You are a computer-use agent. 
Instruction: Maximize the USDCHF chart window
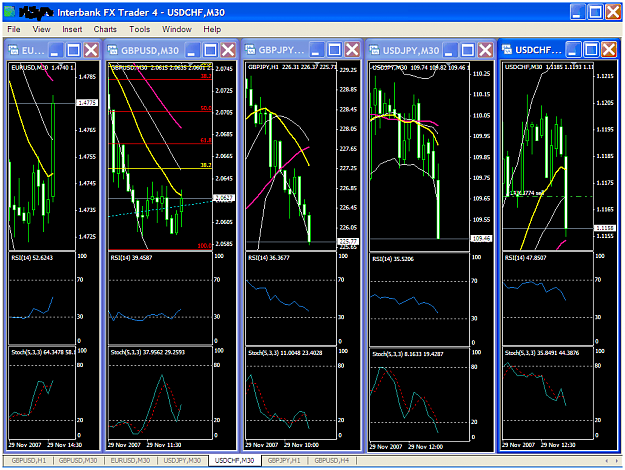591,50
